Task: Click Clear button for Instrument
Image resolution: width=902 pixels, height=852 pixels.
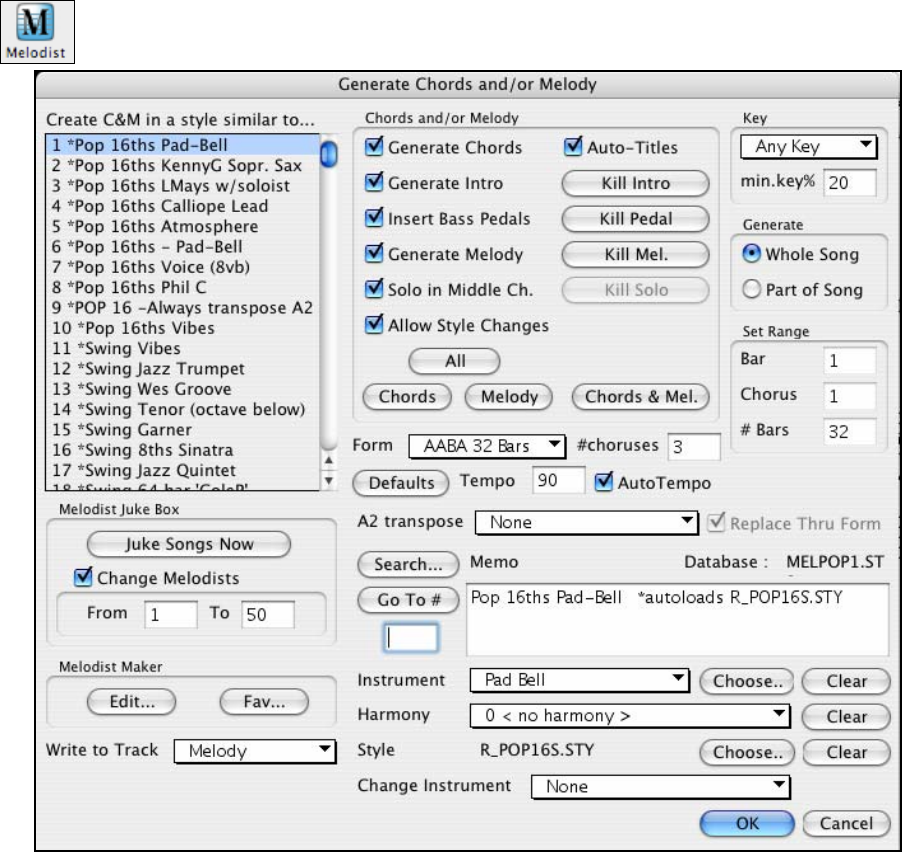Action: 846,681
